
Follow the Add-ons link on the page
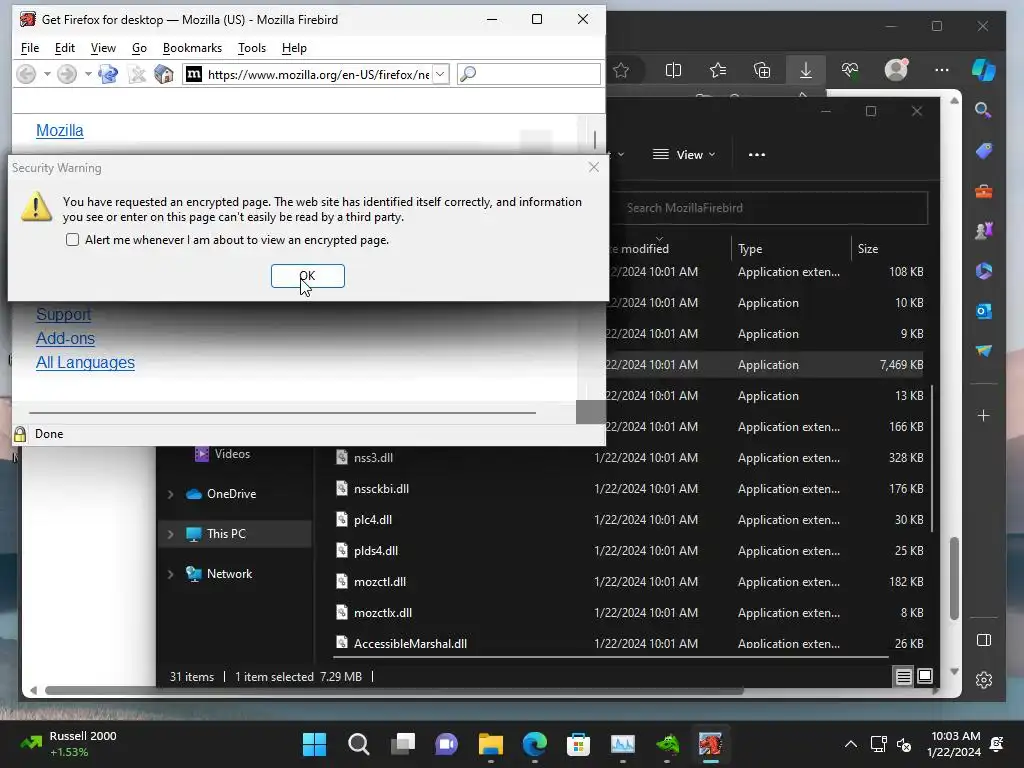[65, 338]
